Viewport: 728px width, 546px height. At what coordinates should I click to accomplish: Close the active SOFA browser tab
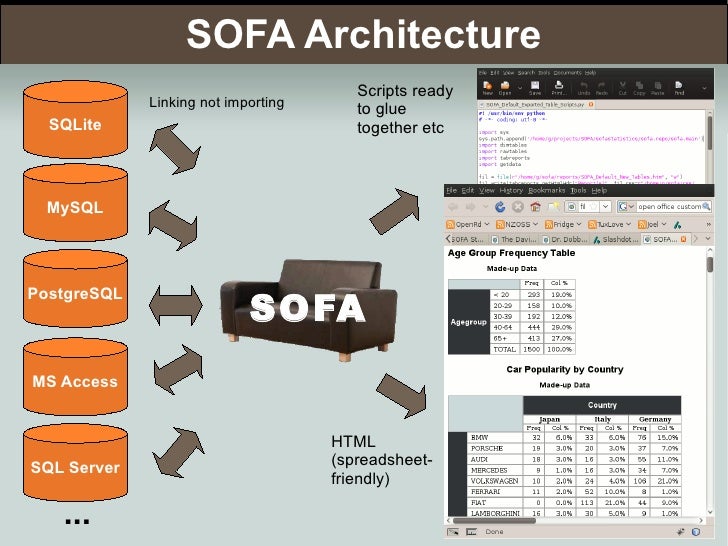tap(683, 239)
